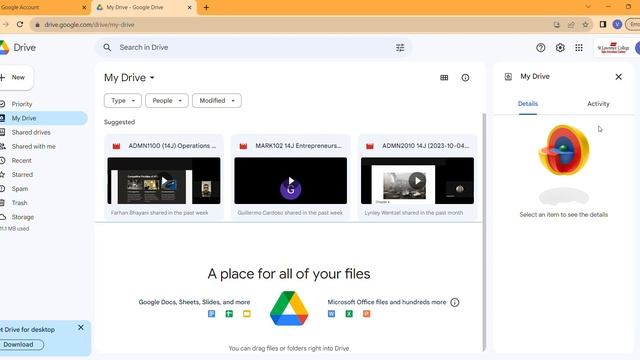Click the New button

pyautogui.click(x=16, y=78)
